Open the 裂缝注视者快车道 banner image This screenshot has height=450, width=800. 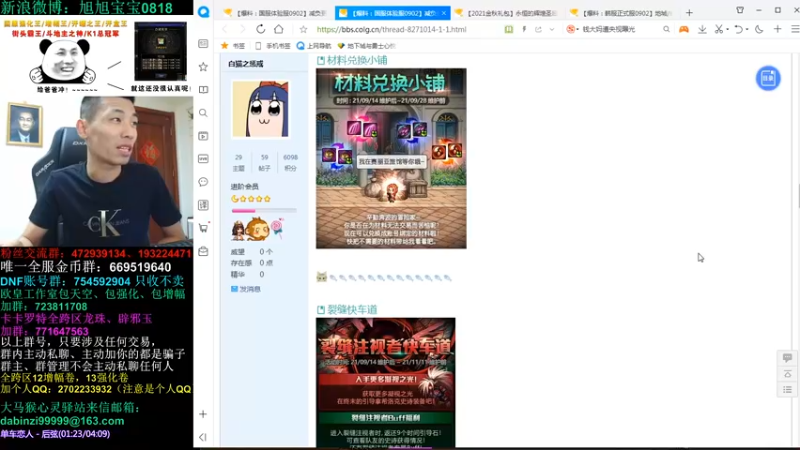click(x=386, y=383)
